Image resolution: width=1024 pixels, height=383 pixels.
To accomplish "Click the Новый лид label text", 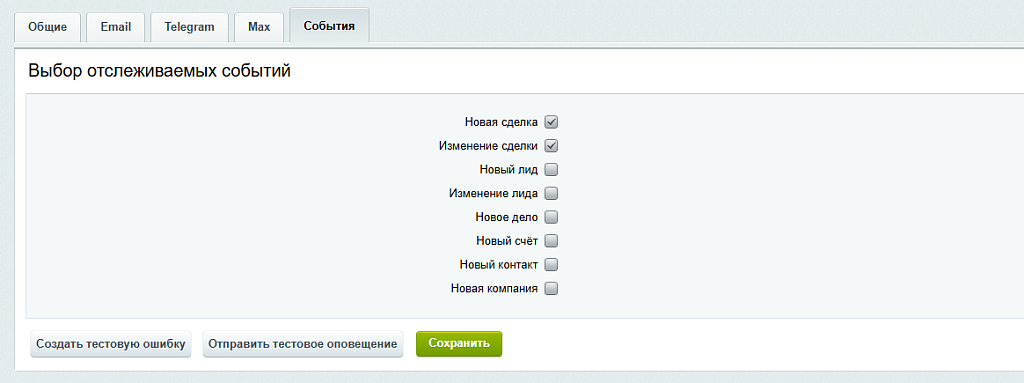I will (509, 170).
